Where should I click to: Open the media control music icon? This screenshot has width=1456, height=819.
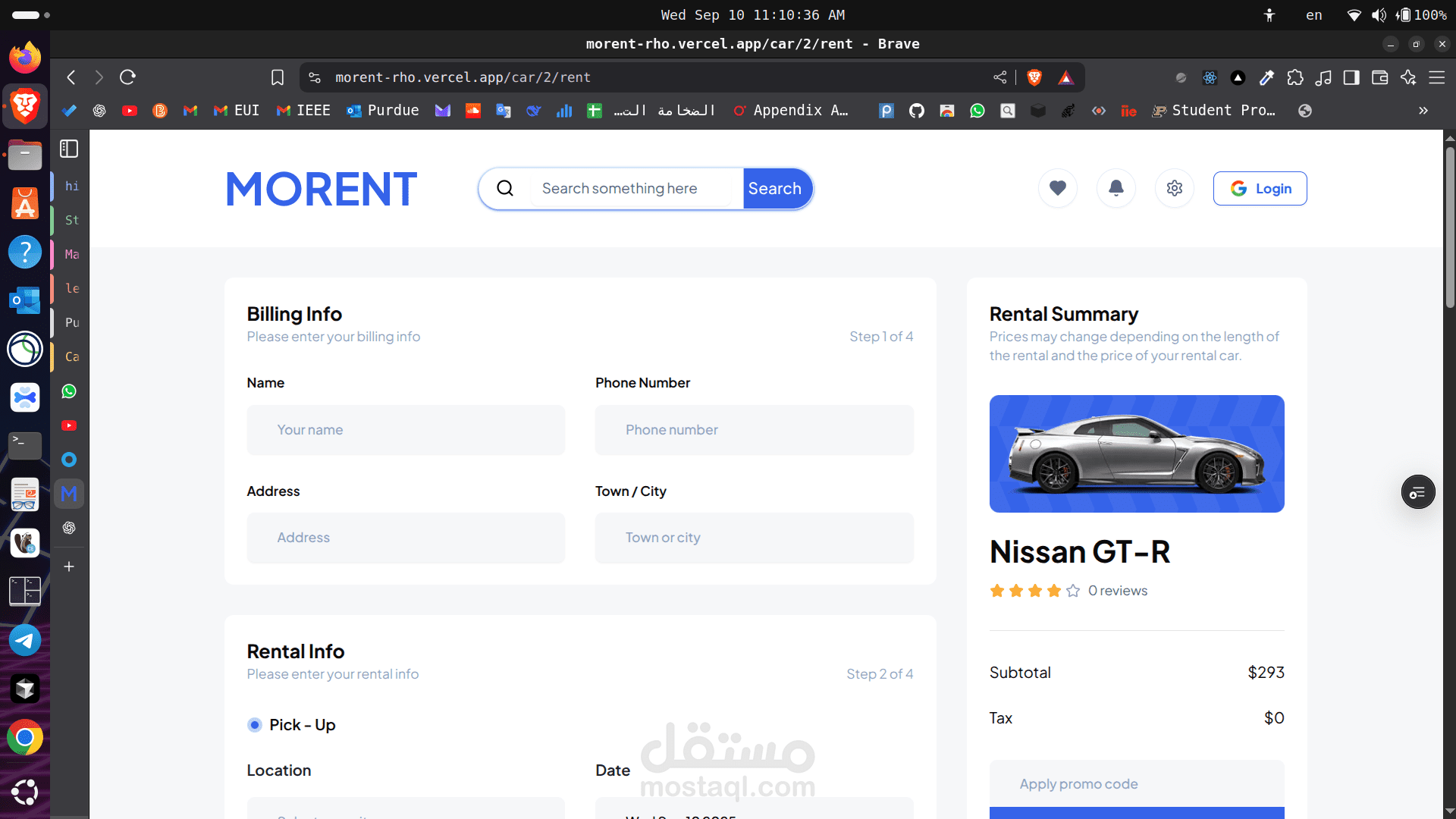tap(1323, 77)
